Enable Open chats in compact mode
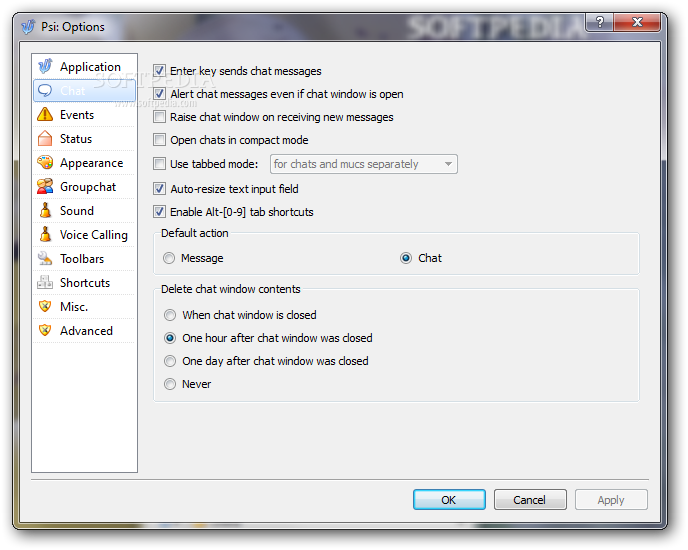The height and width of the screenshot is (550, 688). [159, 140]
